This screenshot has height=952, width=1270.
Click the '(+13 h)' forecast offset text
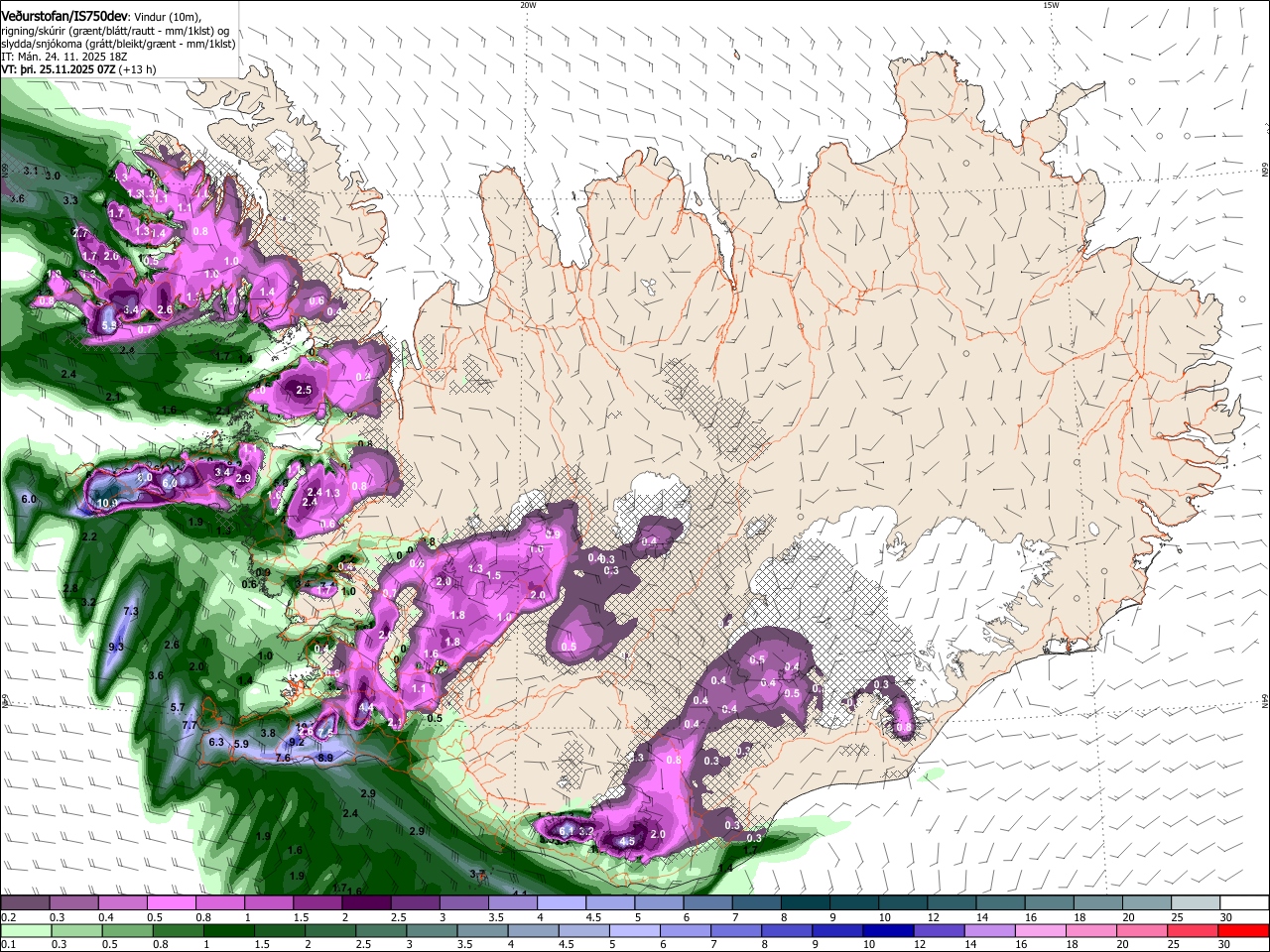pyautogui.click(x=137, y=69)
